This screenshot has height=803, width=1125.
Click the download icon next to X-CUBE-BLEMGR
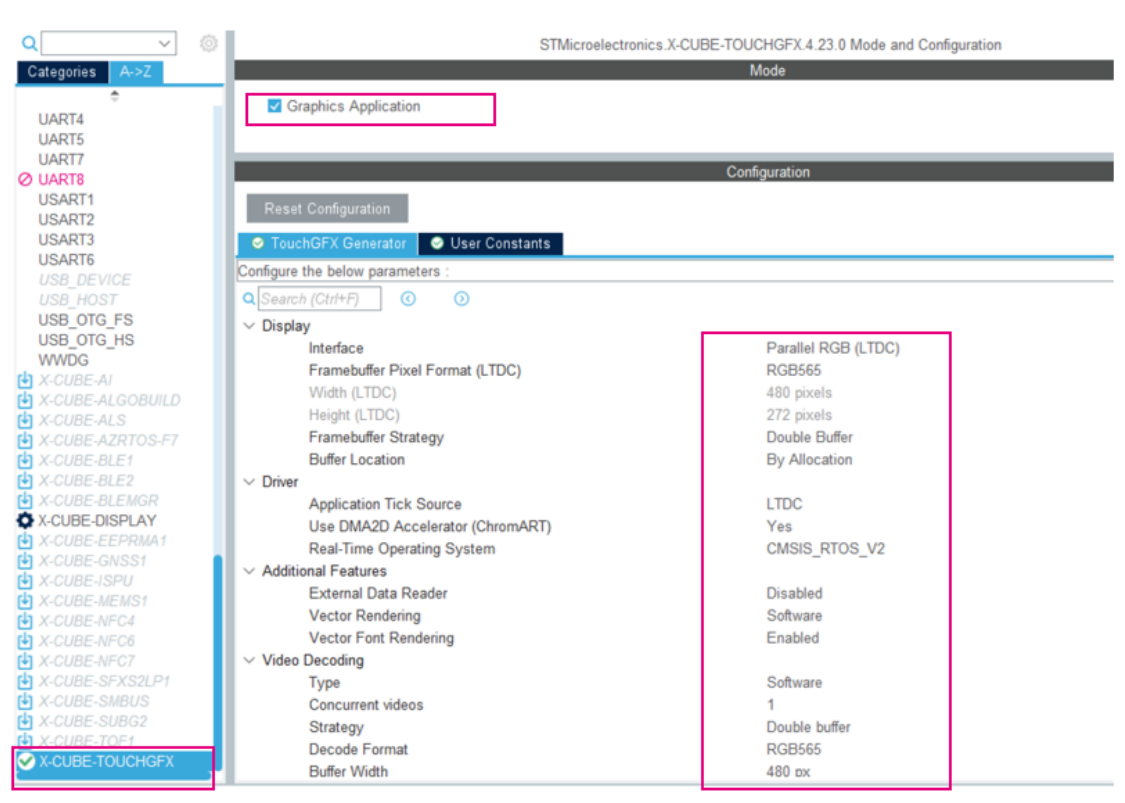point(25,501)
